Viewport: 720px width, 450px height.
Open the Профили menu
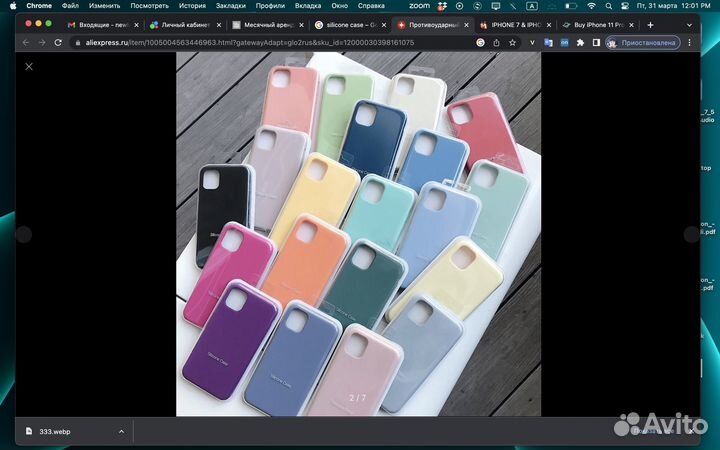coord(270,6)
